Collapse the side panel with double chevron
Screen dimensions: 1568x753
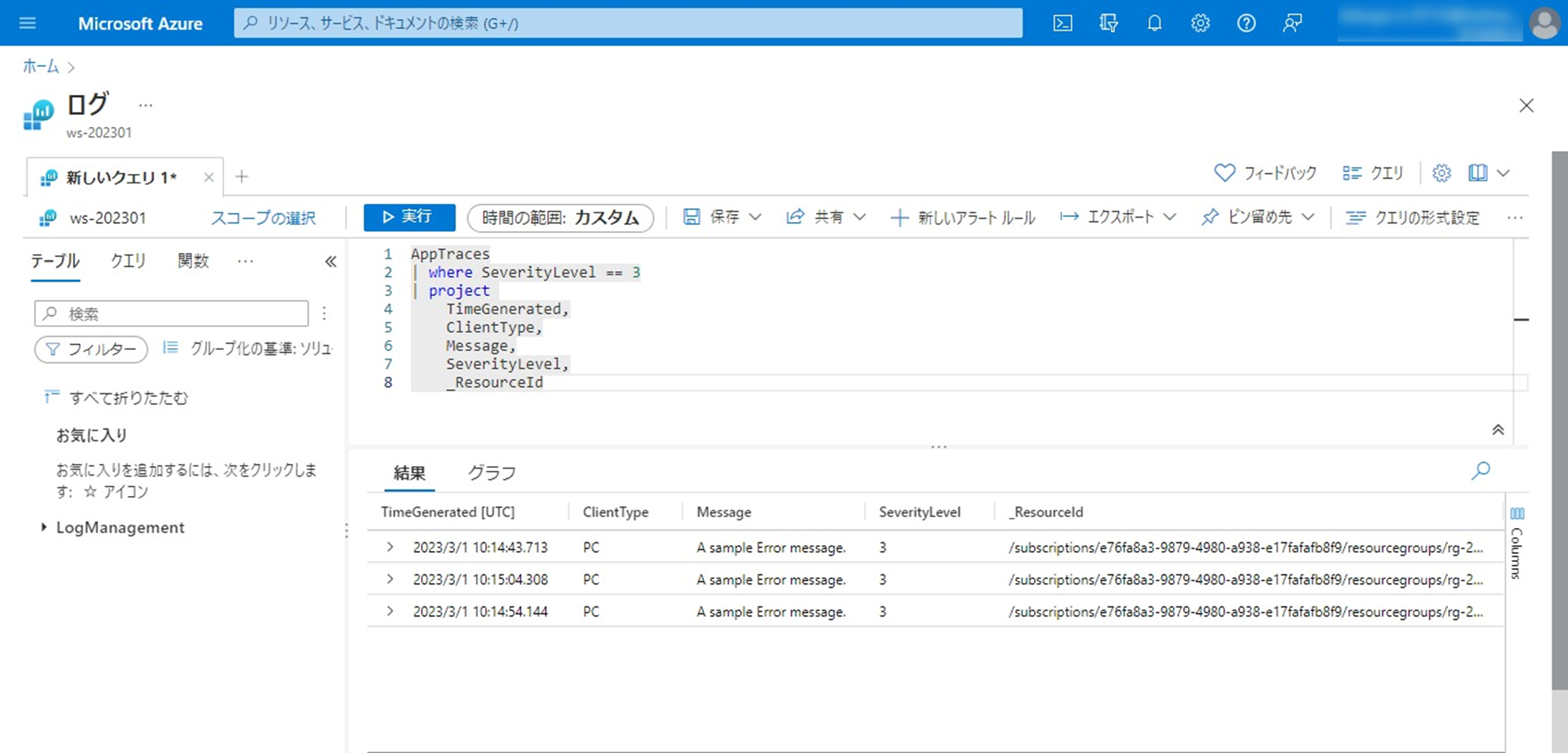point(331,262)
